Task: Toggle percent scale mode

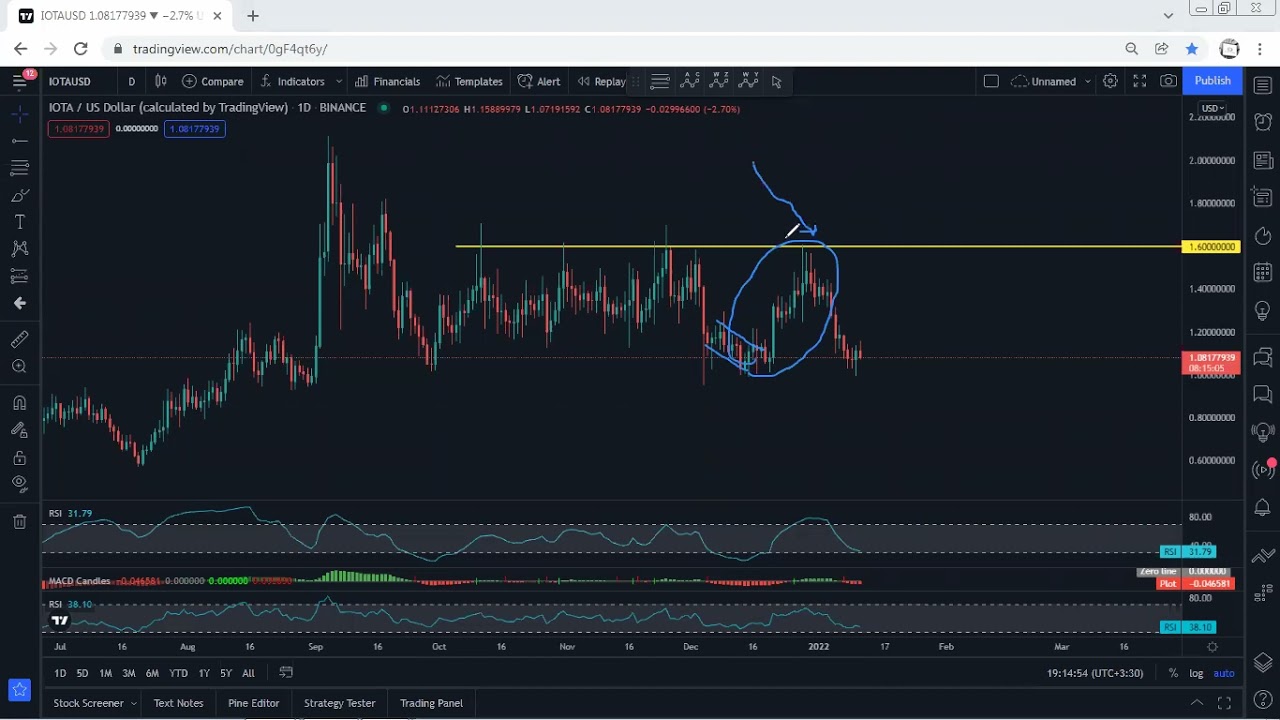Action: [1173, 673]
